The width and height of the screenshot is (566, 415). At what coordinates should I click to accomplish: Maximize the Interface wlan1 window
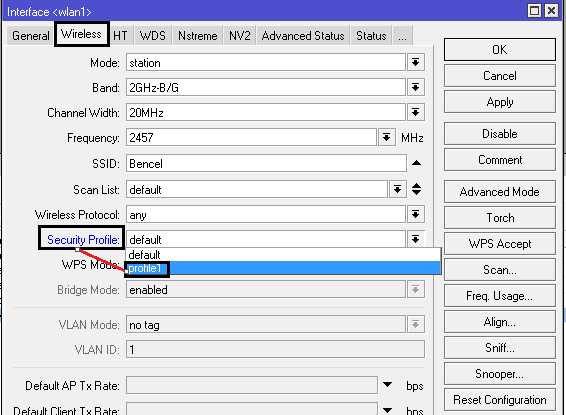tap(534, 10)
